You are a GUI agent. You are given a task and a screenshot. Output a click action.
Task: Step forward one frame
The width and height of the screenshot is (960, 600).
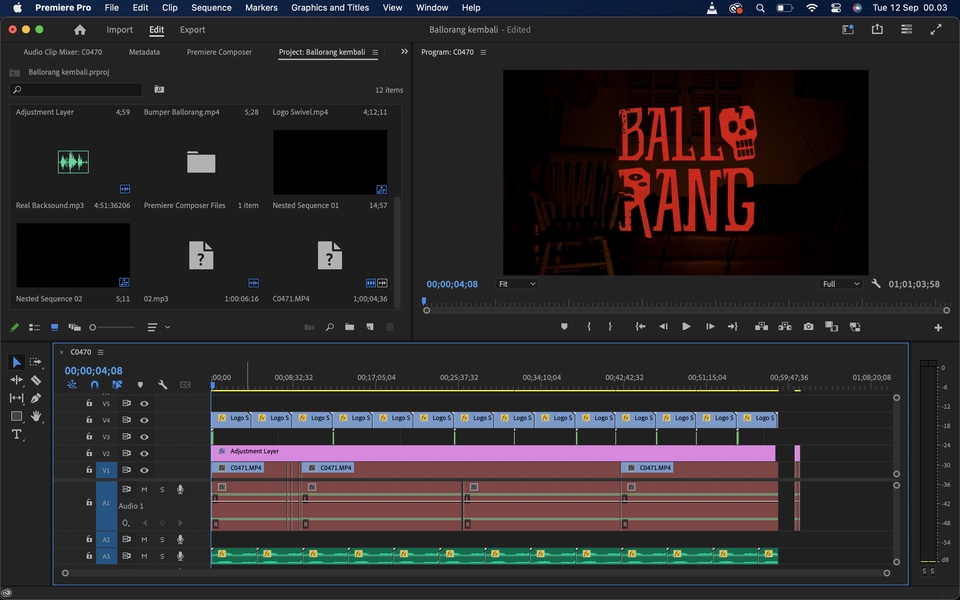710,327
